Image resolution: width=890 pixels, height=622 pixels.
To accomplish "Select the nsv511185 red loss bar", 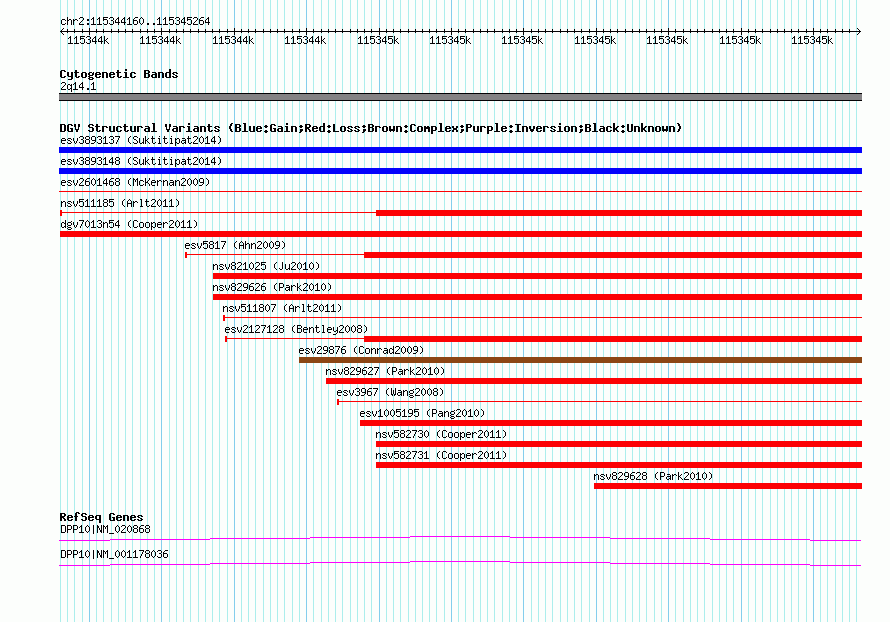I will pyautogui.click(x=619, y=213).
